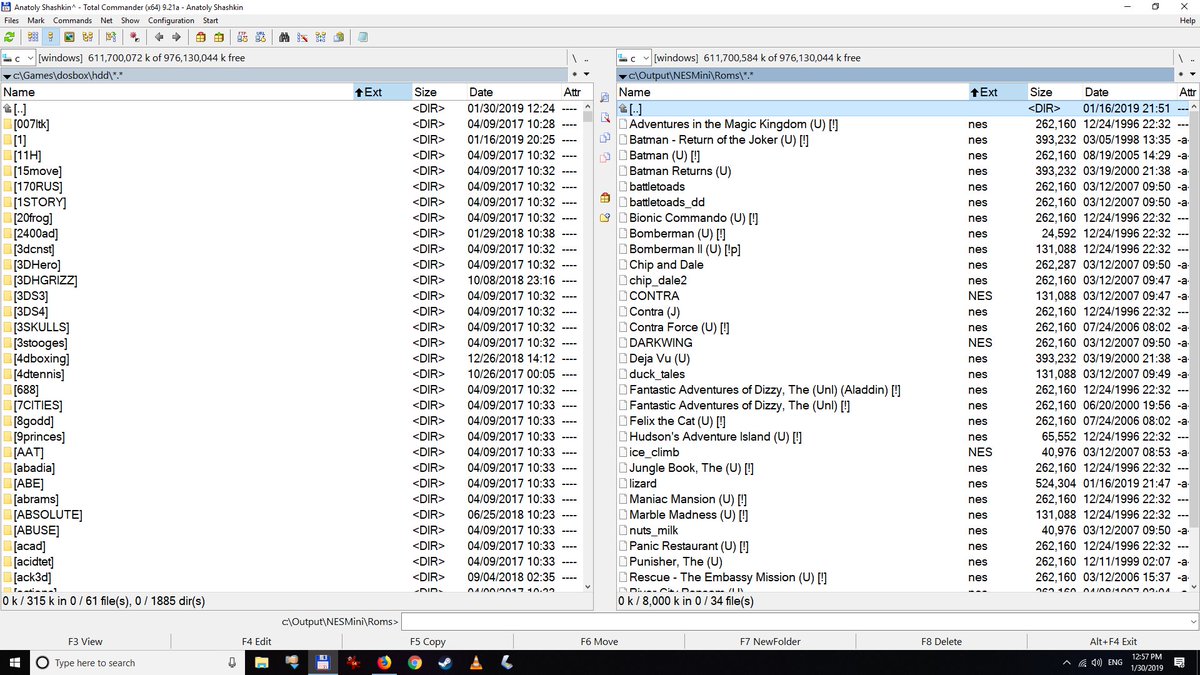Open the VLC cone icon in taskbar
The image size is (1200, 675).
point(477,662)
